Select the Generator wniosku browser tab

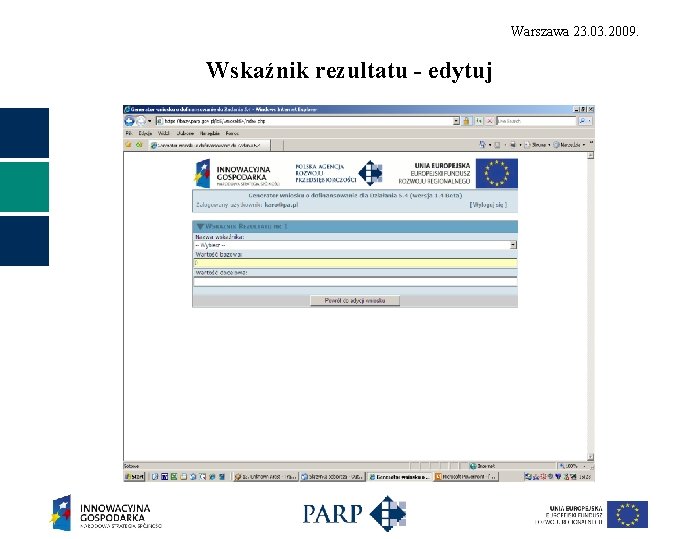pos(209,145)
